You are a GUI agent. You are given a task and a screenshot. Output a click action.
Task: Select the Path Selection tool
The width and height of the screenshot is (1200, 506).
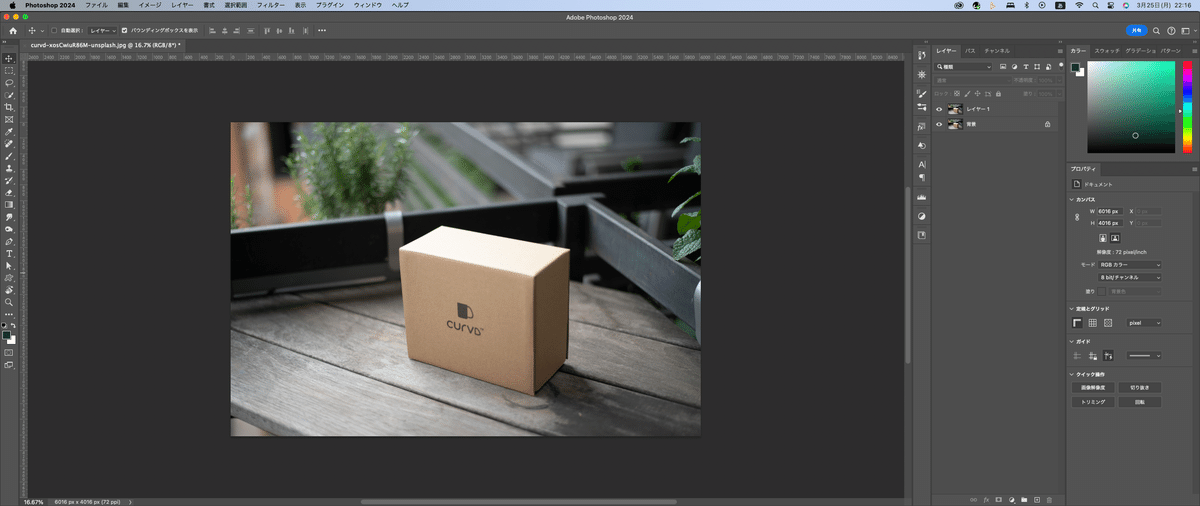pyautogui.click(x=9, y=265)
